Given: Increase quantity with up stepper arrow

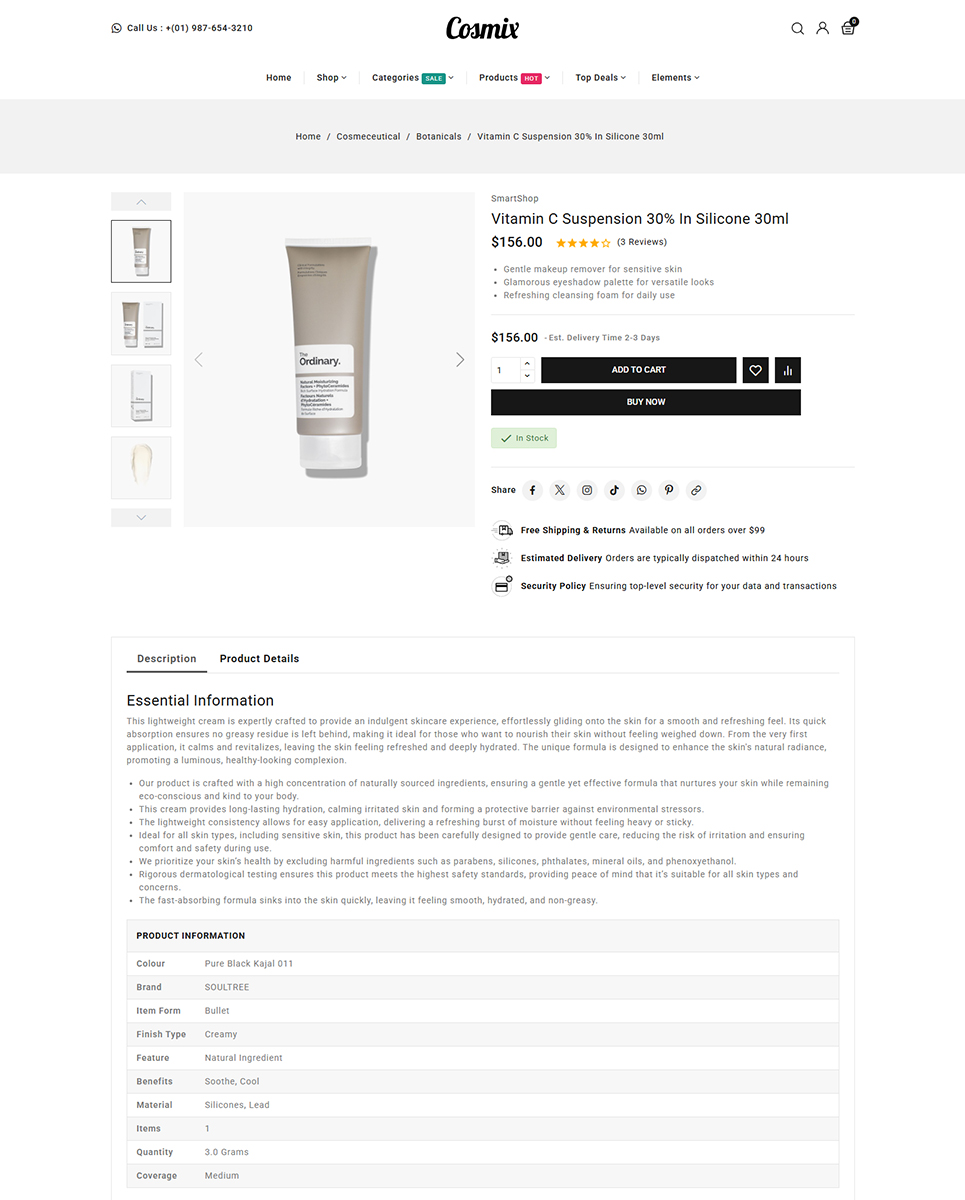Looking at the screenshot, I should (x=527, y=364).
